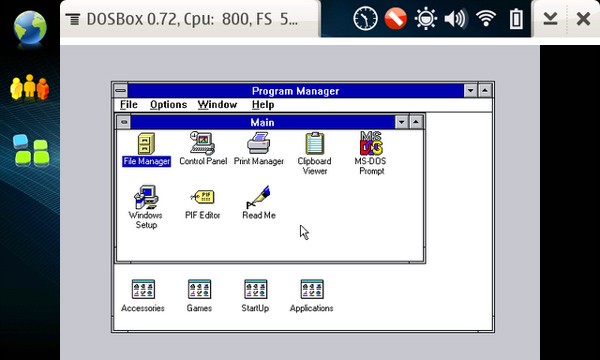The width and height of the screenshot is (600, 360).
Task: Open the Control Panel icon
Action: tap(202, 143)
